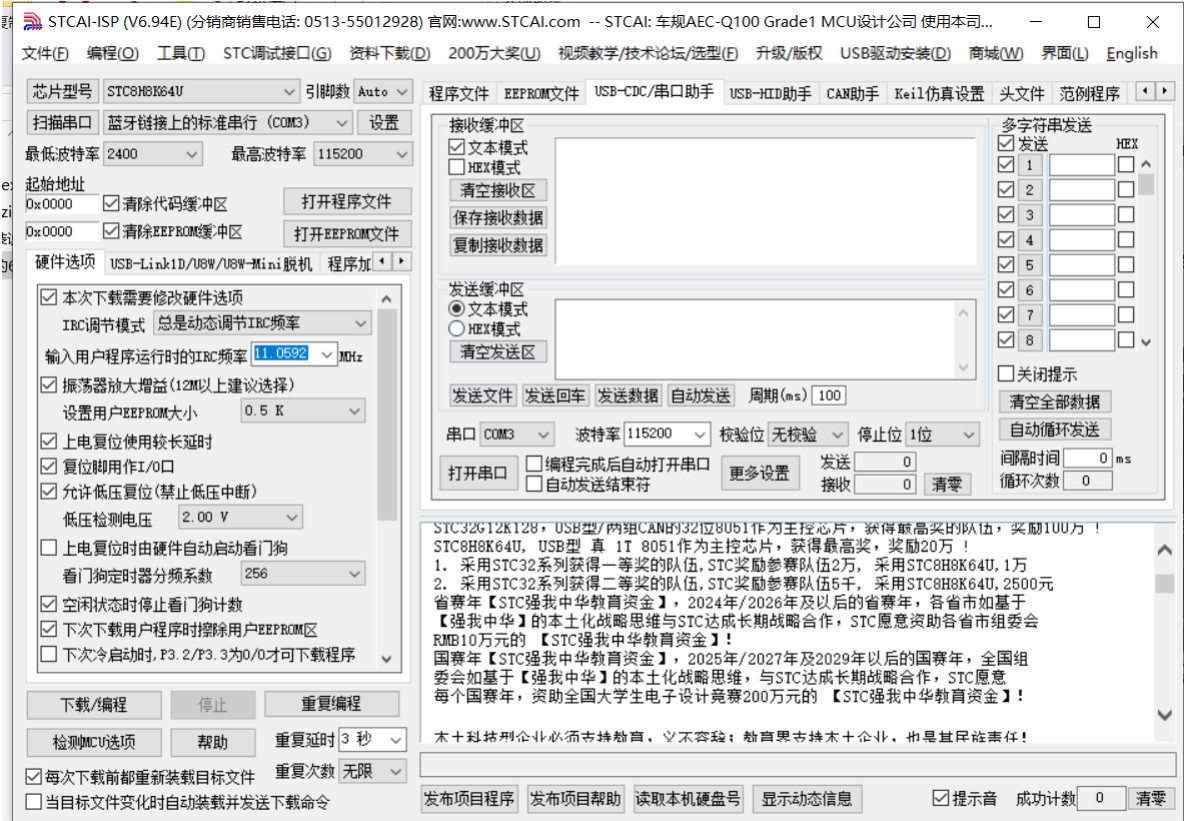Check the 关闭提示 checkbox
Image resolution: width=1184 pixels, height=821 pixels.
point(1006,374)
